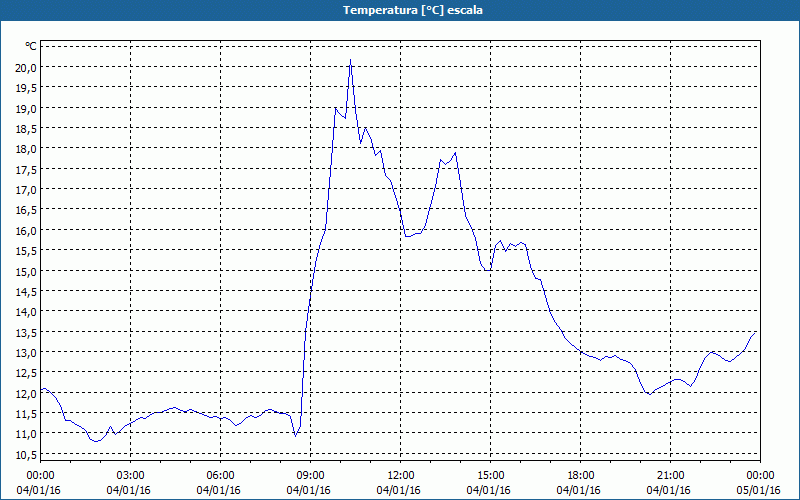Screen dimensions: 800x500
Task: Click the 09:00 time axis label
Action: [x=310, y=476]
